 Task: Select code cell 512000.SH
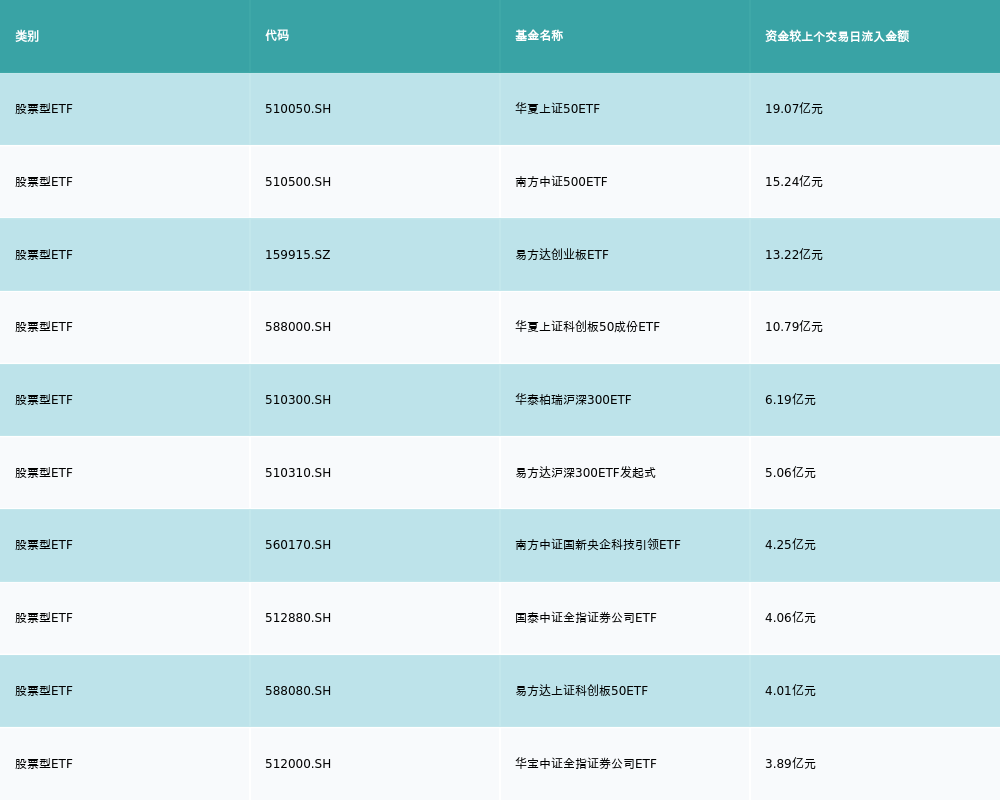[x=298, y=764]
